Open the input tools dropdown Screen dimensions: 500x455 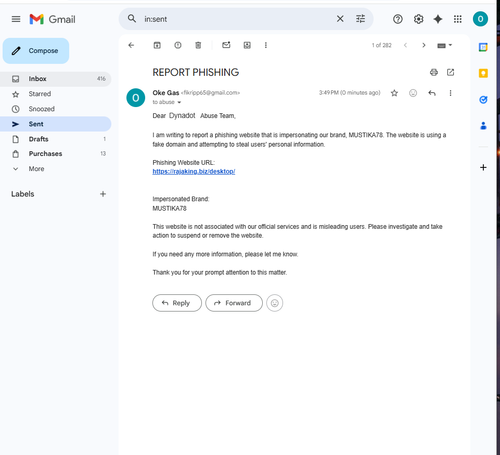pyautogui.click(x=444, y=45)
